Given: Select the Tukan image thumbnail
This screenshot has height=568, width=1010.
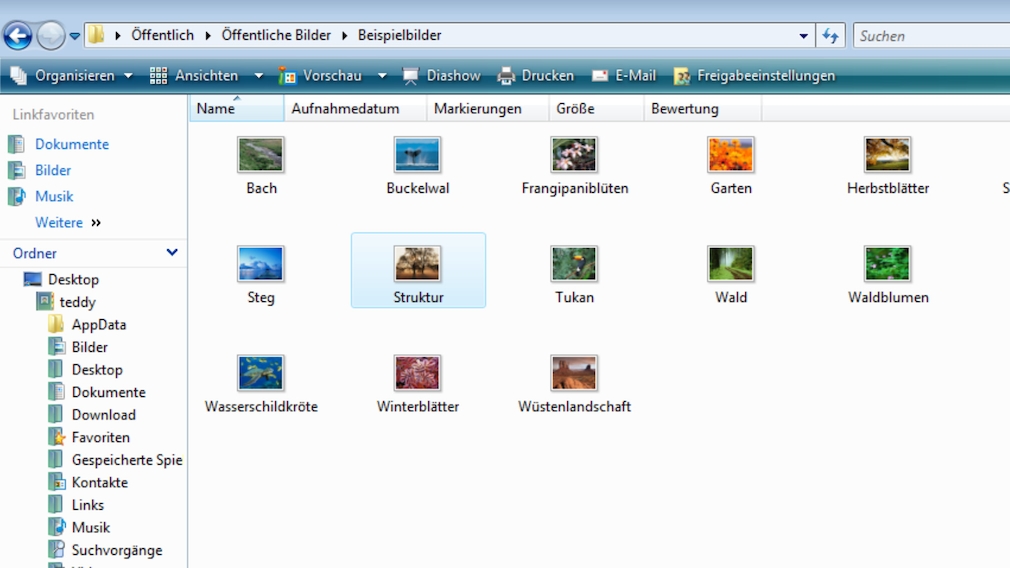Looking at the screenshot, I should tap(574, 265).
